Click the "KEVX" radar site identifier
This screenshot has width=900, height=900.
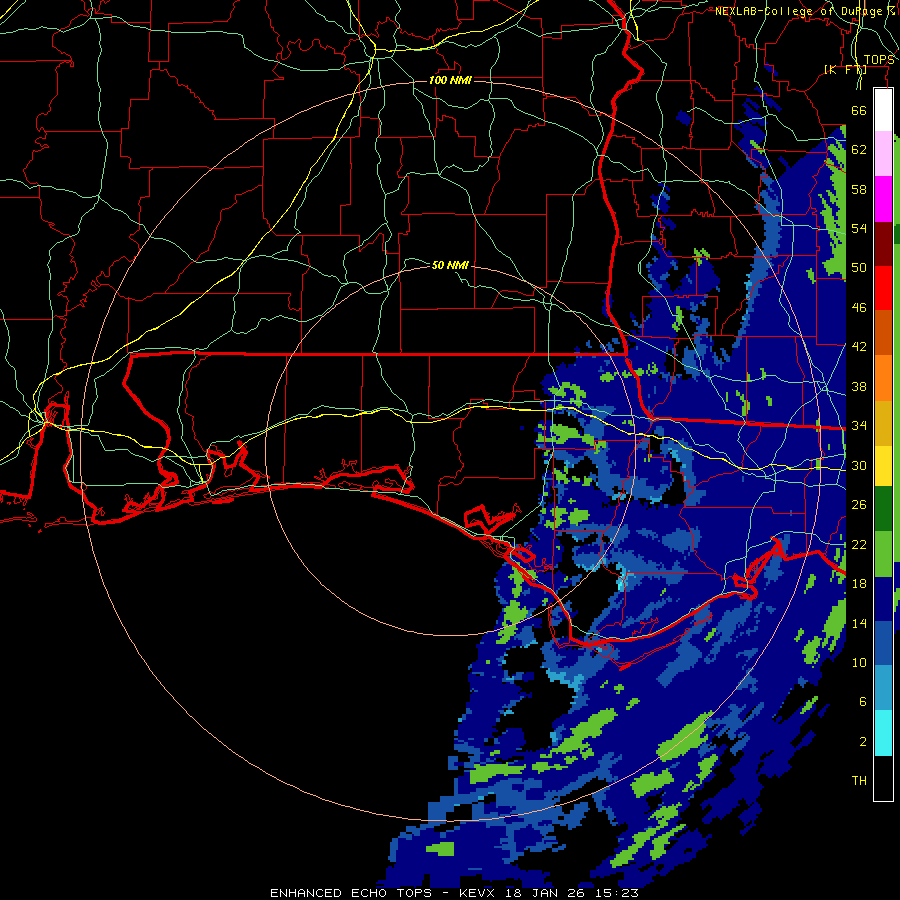click(479, 893)
